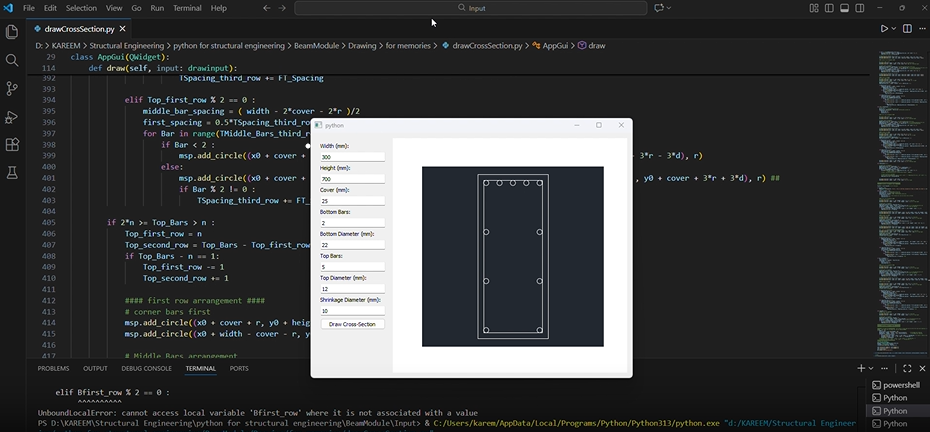Expand the BeamModule breadcrumb

[317, 45]
